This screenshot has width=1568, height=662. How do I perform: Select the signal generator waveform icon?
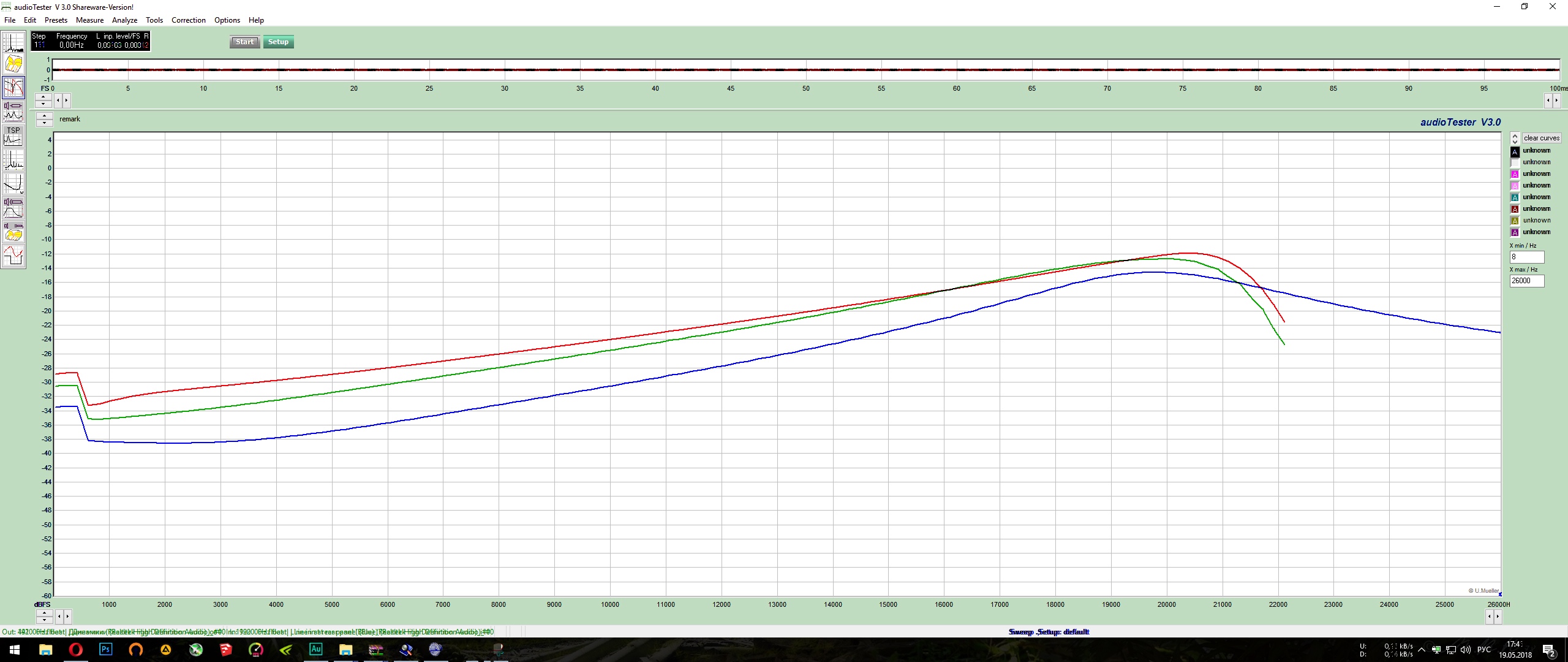(13, 256)
